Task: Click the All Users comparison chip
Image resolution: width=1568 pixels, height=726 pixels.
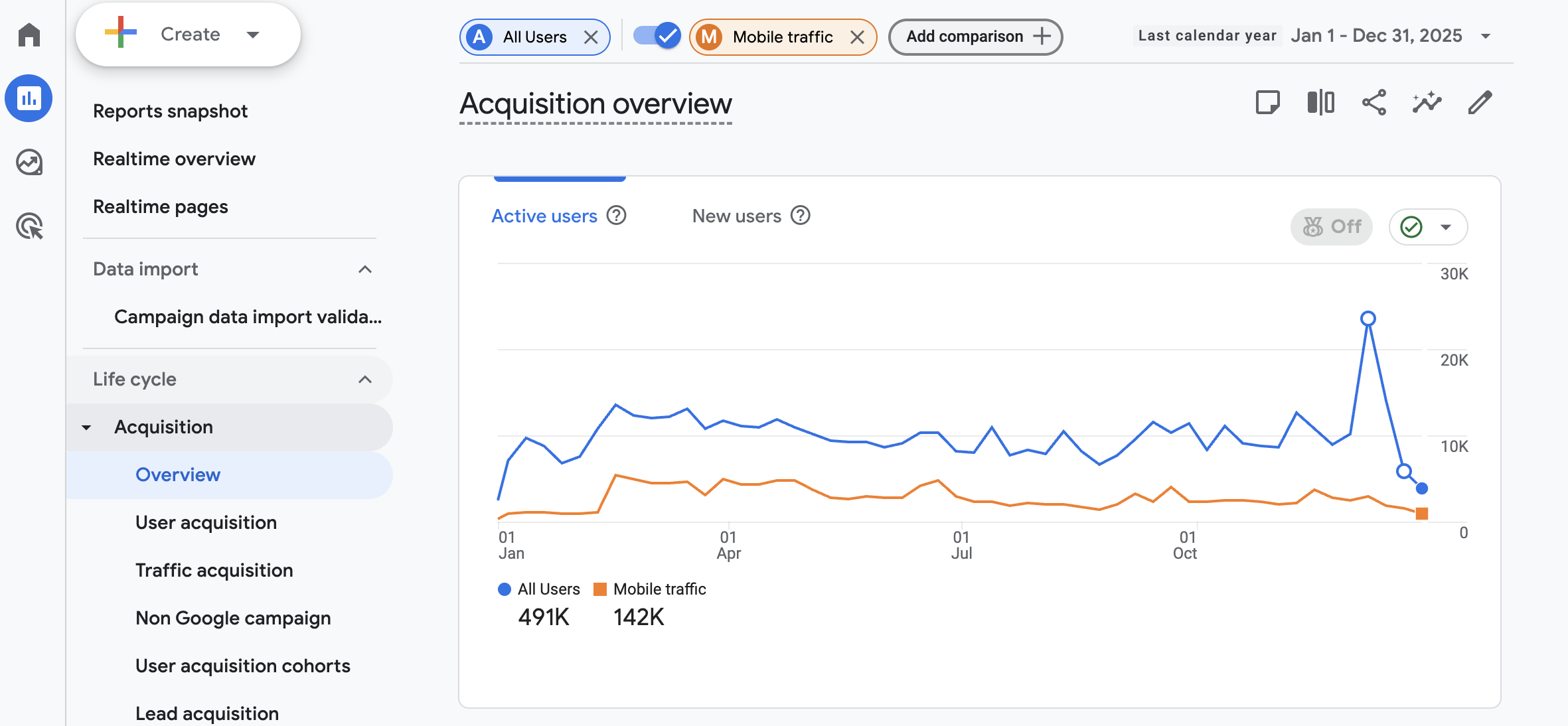Action: pos(534,37)
